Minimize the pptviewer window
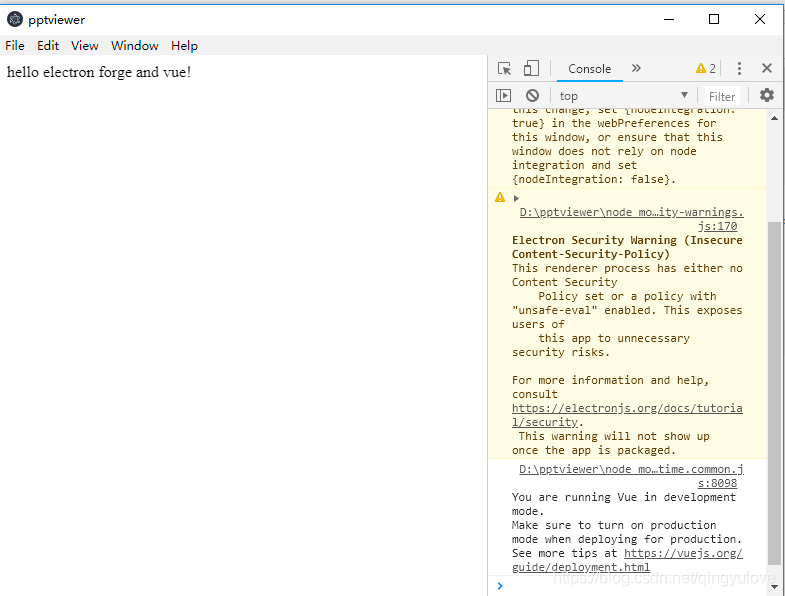The width and height of the screenshot is (785, 596). point(669,19)
